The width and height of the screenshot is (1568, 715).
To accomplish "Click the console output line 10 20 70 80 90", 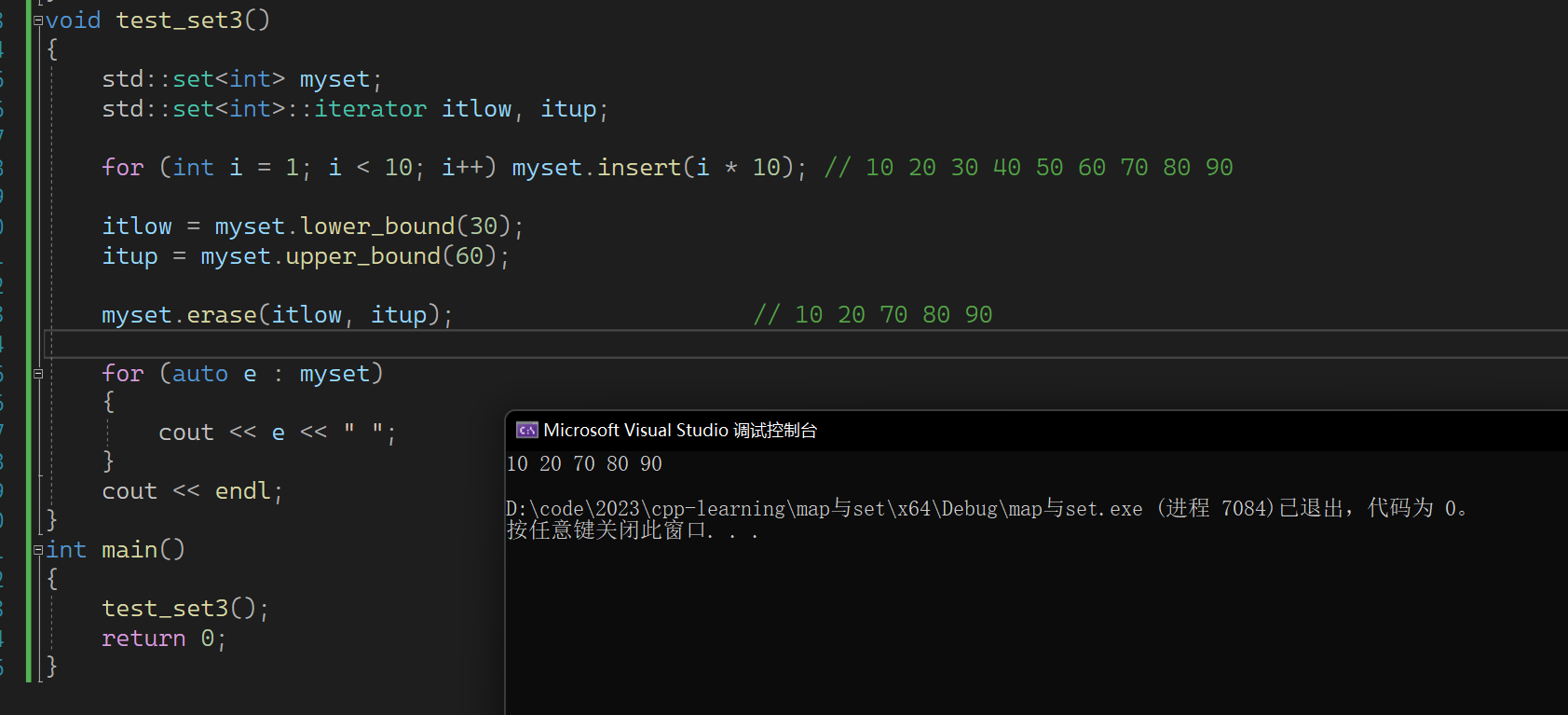I will pyautogui.click(x=584, y=463).
